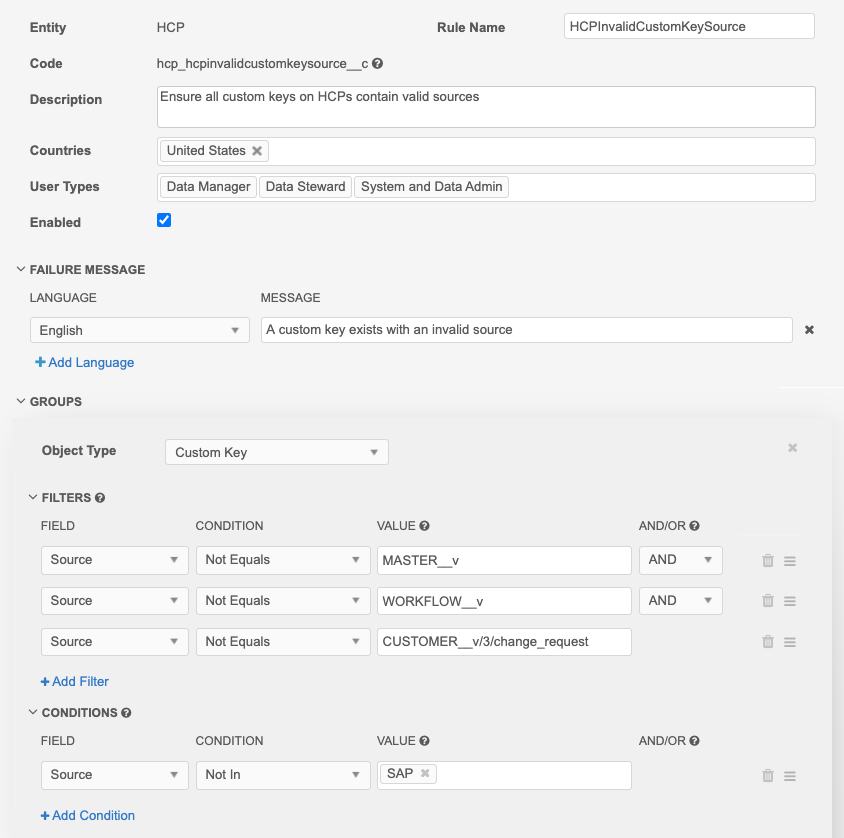Remove United States from Countries

coord(257,151)
